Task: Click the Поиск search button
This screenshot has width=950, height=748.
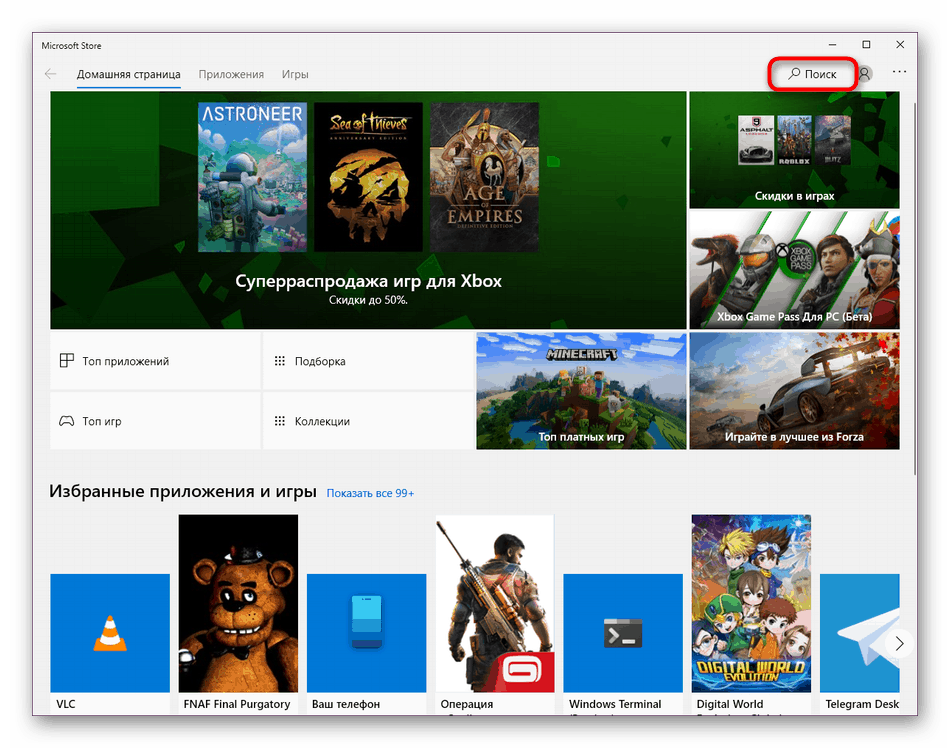Action: pos(812,74)
